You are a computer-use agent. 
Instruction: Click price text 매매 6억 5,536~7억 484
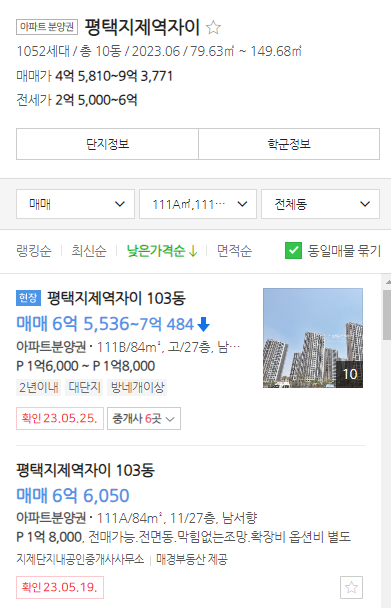105,324
